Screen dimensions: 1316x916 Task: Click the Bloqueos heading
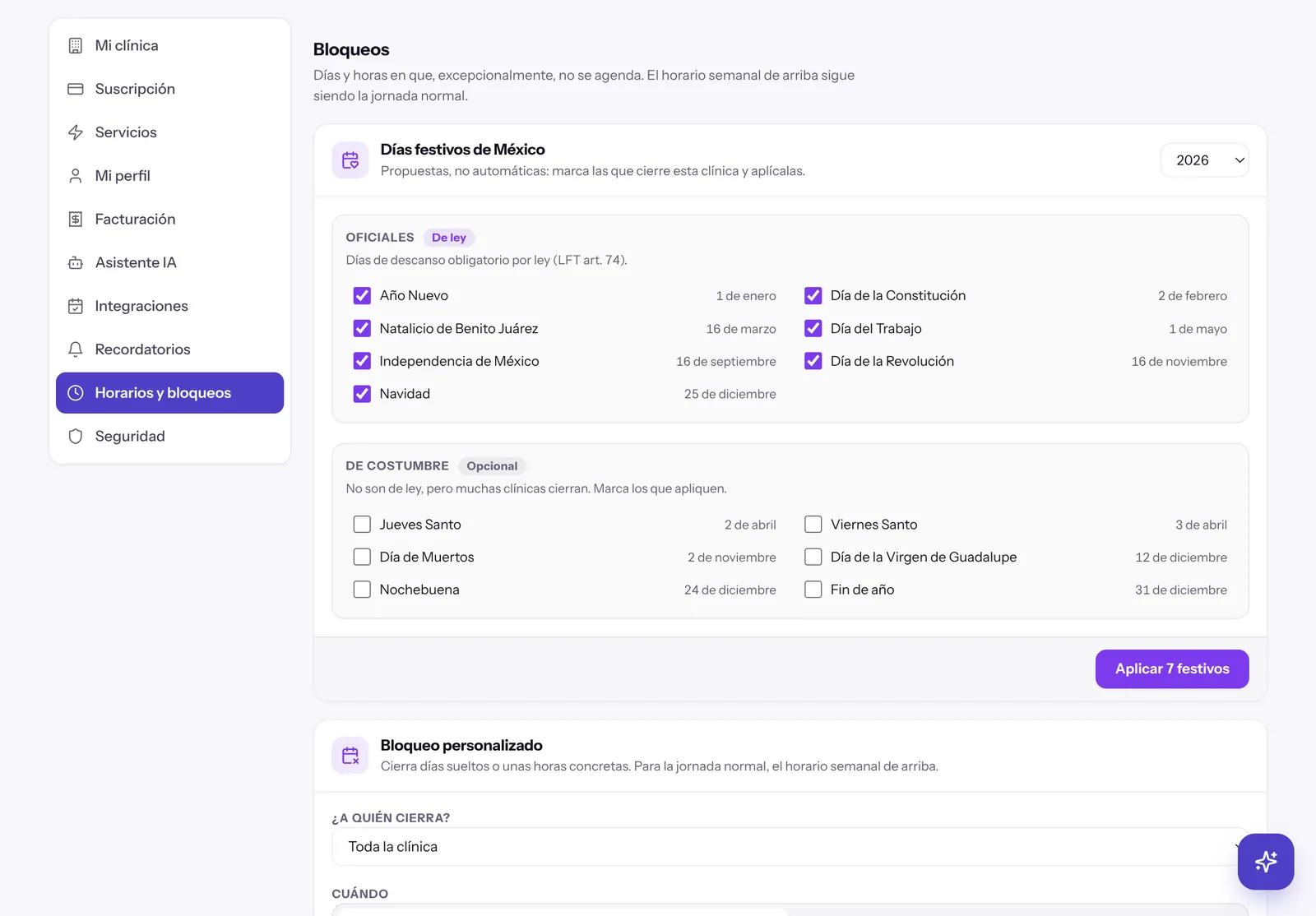click(x=351, y=49)
